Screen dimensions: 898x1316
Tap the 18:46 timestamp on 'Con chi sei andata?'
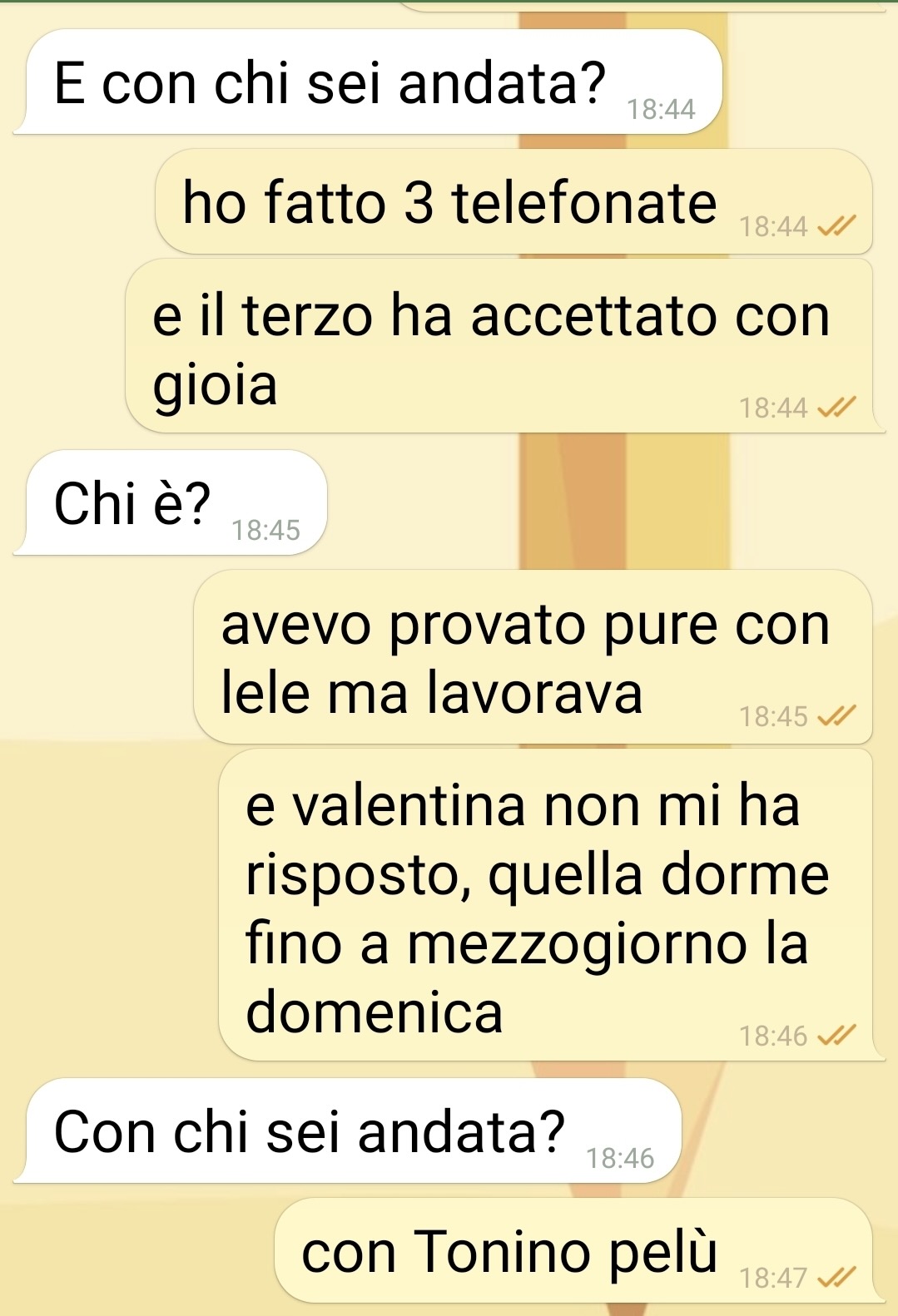(620, 1158)
